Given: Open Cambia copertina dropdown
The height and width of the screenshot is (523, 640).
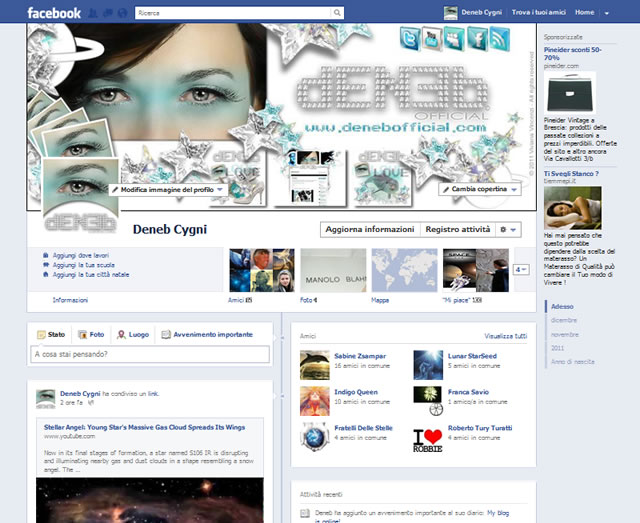Looking at the screenshot, I should click(x=480, y=189).
